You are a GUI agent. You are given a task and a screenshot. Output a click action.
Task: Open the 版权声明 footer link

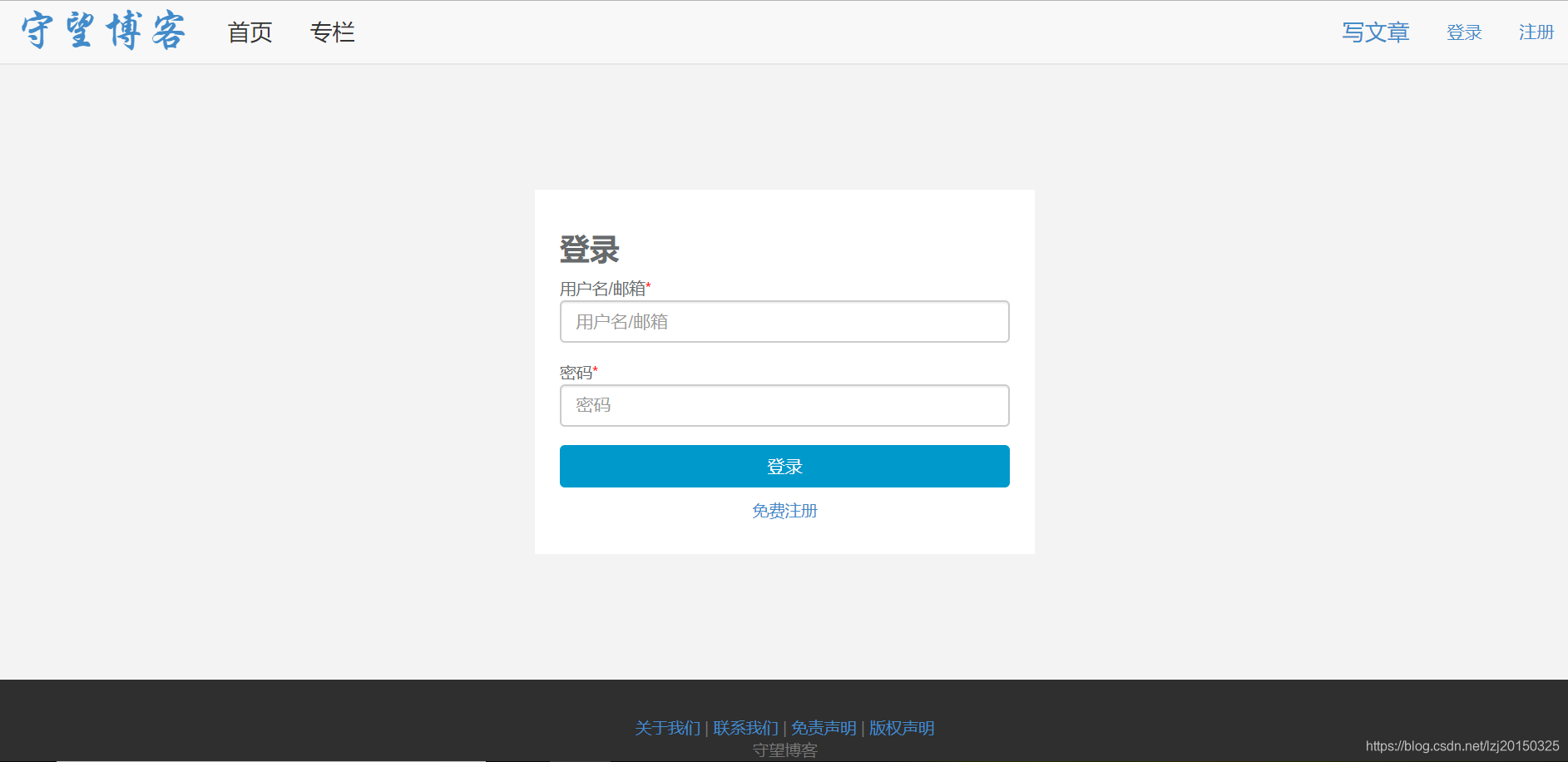pyautogui.click(x=902, y=728)
